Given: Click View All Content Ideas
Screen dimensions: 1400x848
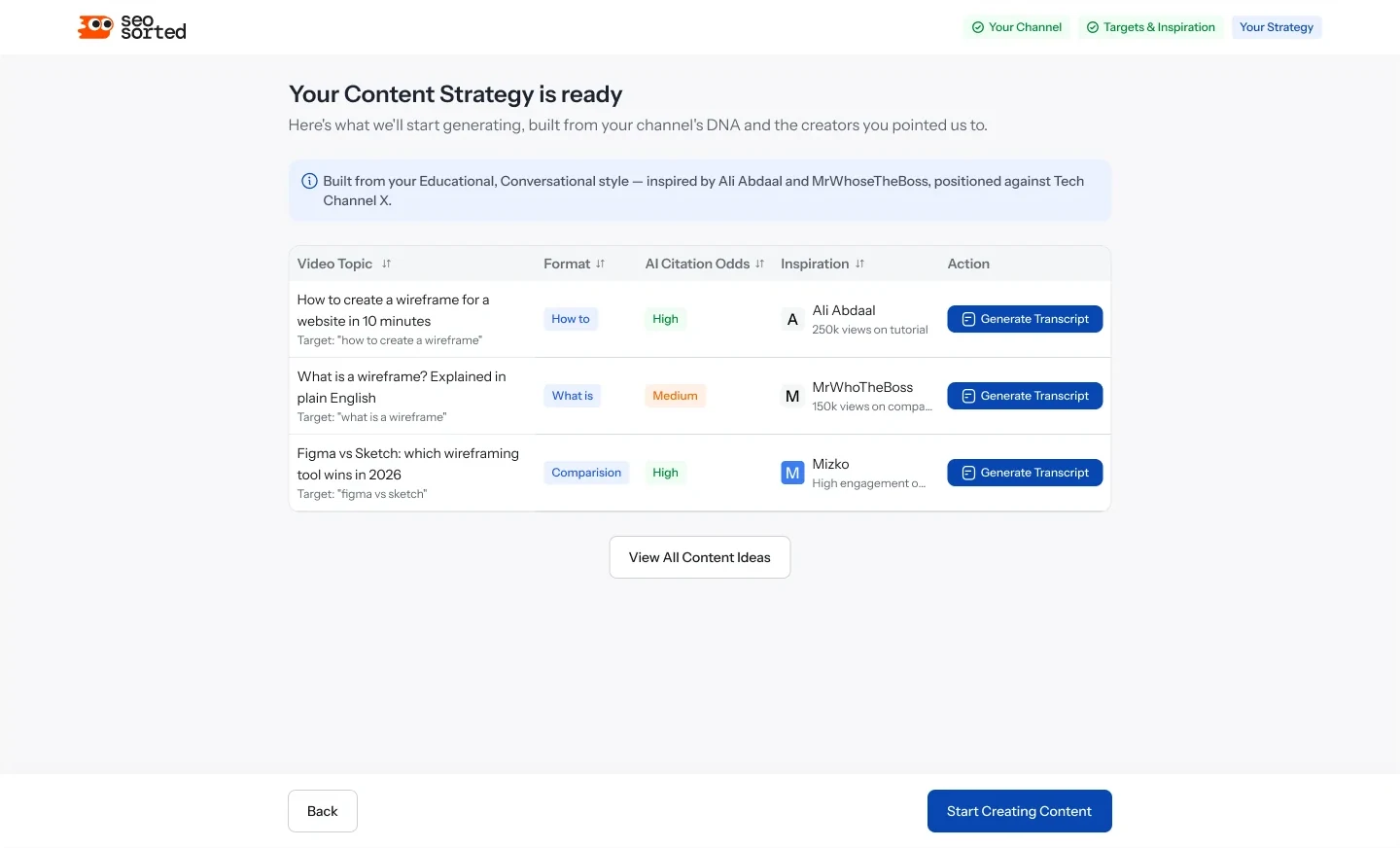Looking at the screenshot, I should (700, 557).
